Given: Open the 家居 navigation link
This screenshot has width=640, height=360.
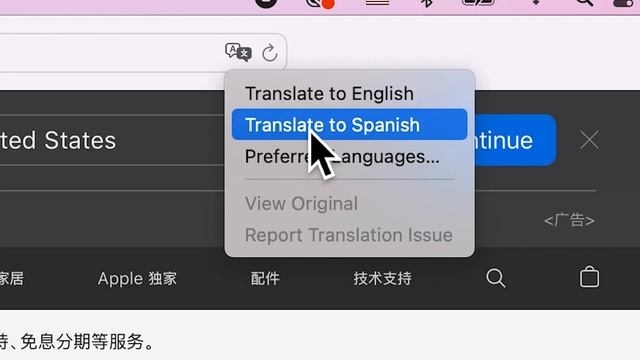Looking at the screenshot, I should coord(12,279).
